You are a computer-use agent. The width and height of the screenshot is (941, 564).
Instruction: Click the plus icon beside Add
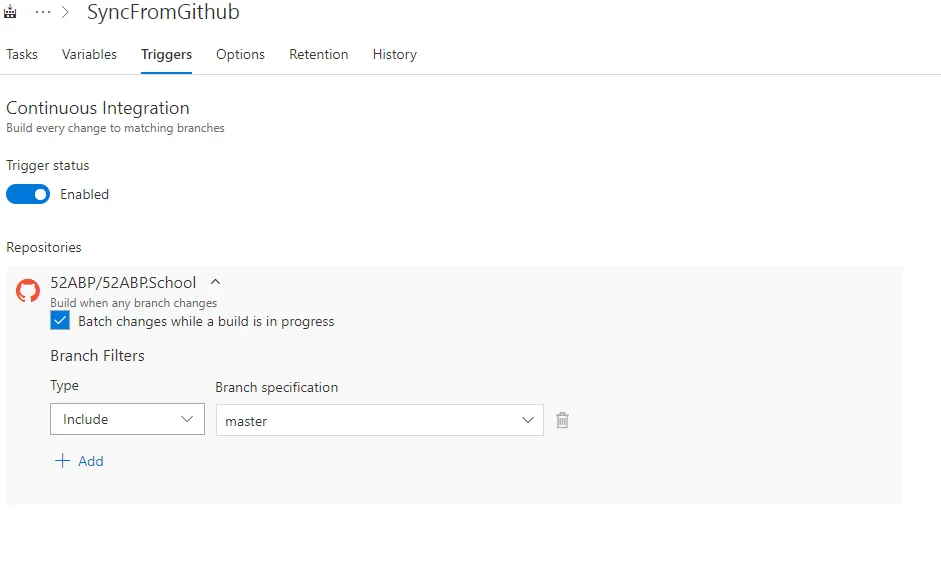click(x=62, y=461)
